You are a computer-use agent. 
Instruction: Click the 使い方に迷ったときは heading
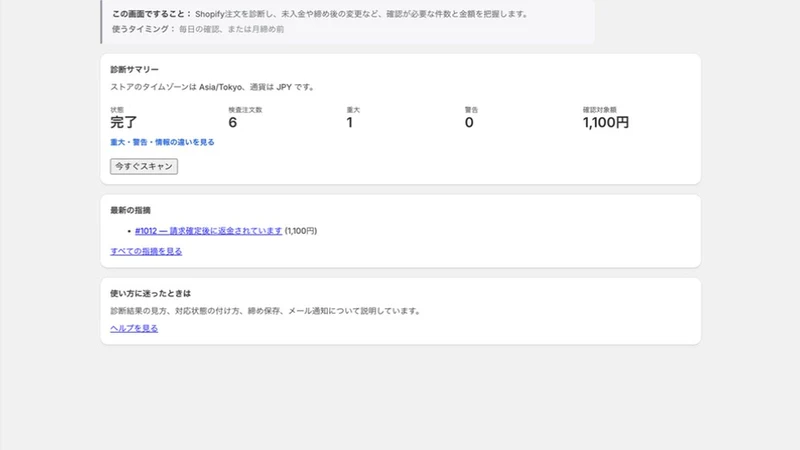tap(151, 293)
